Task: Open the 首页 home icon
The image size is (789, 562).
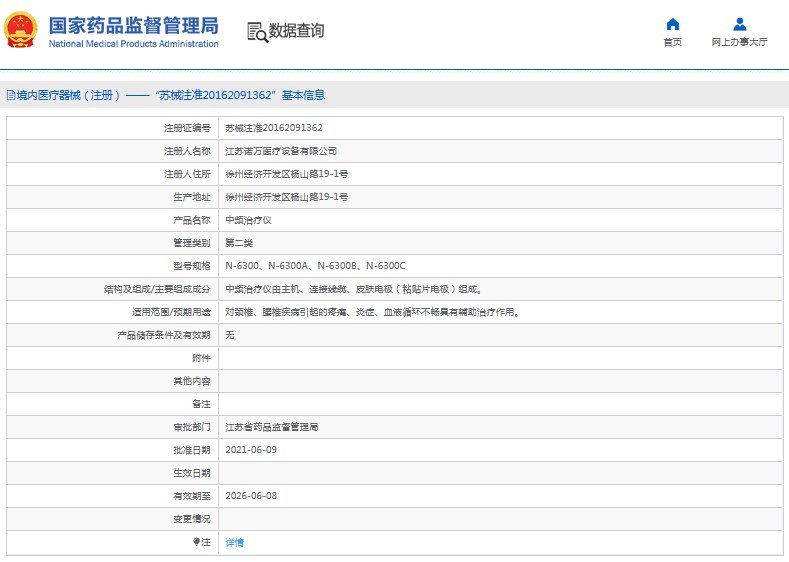Action: click(673, 24)
